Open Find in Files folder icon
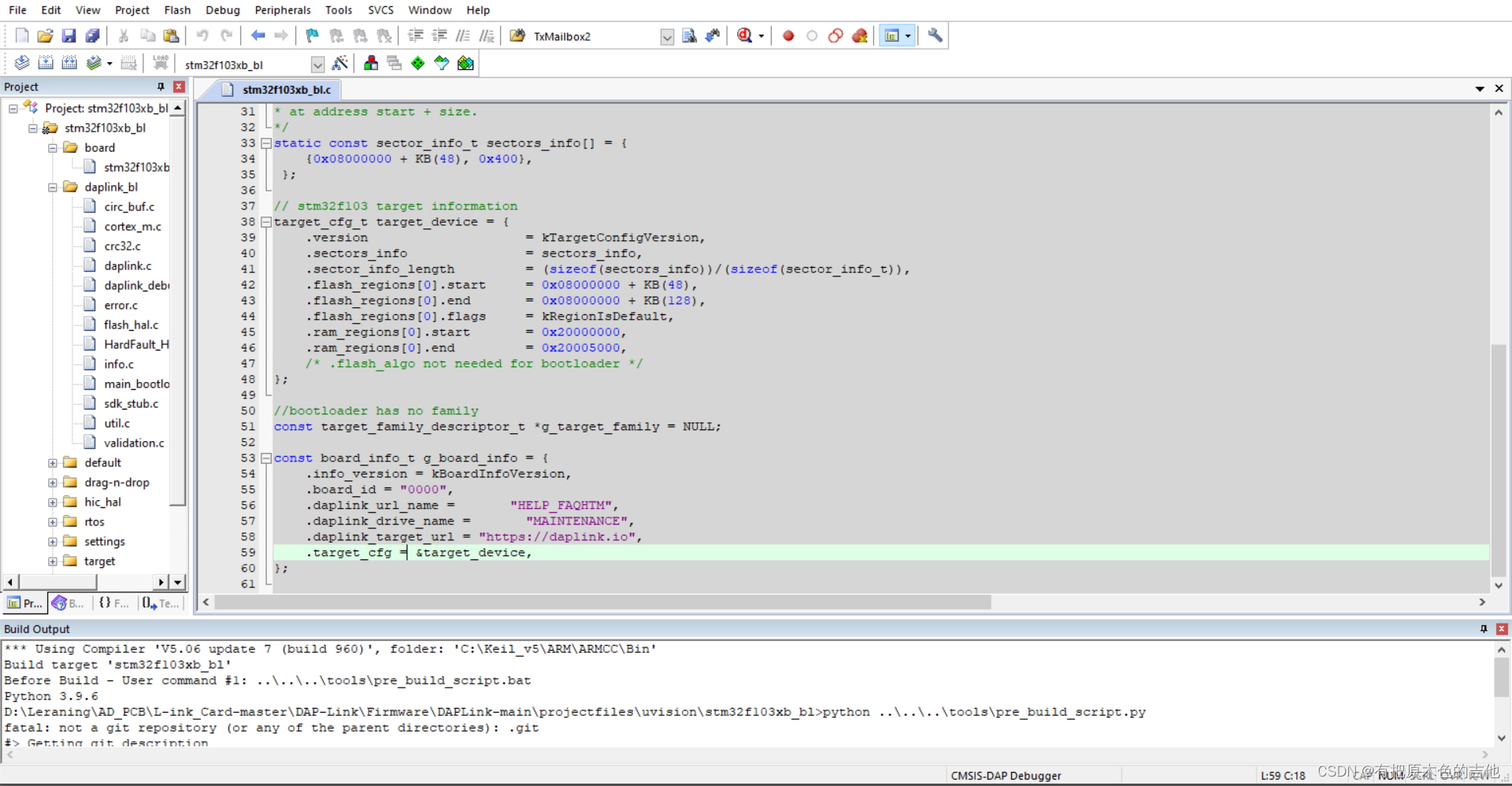Image resolution: width=1512 pixels, height=786 pixels. (x=517, y=35)
